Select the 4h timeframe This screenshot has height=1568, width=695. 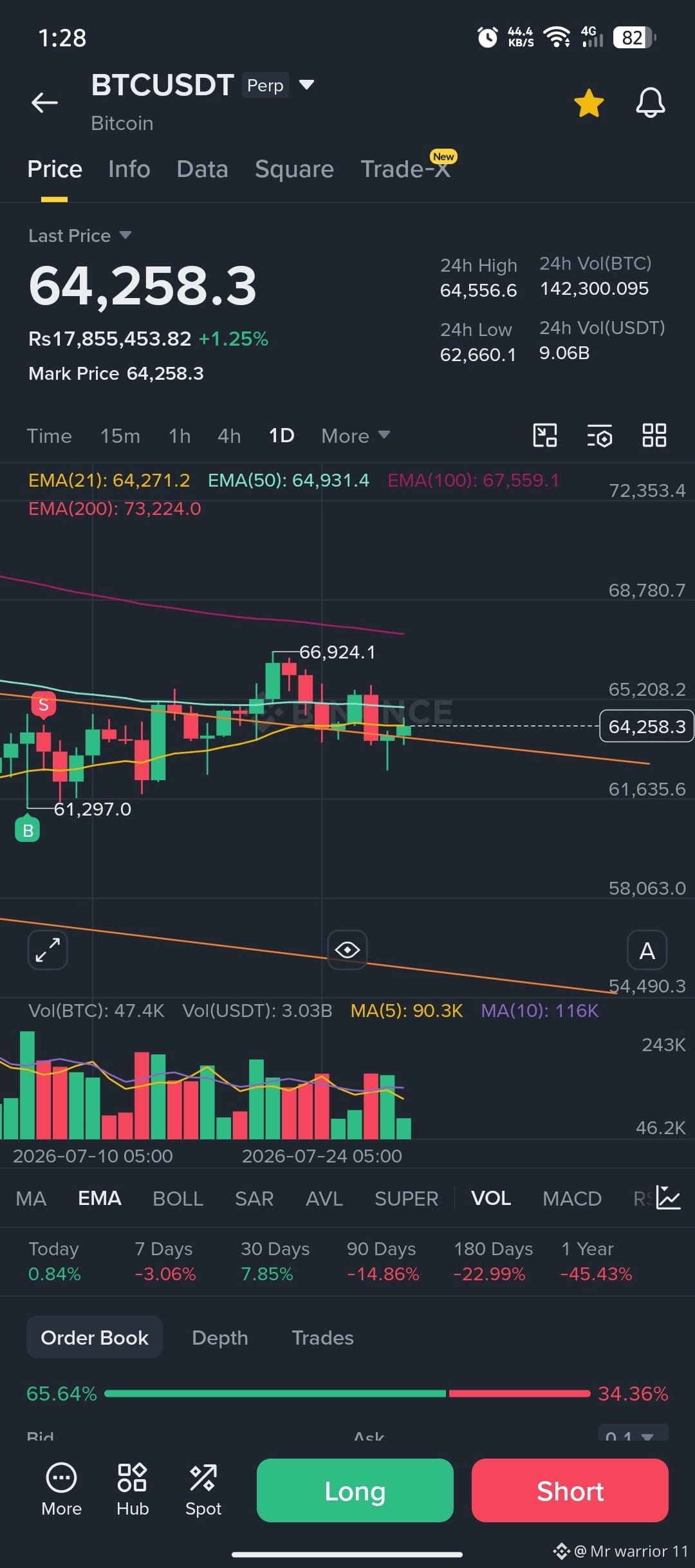(x=229, y=436)
